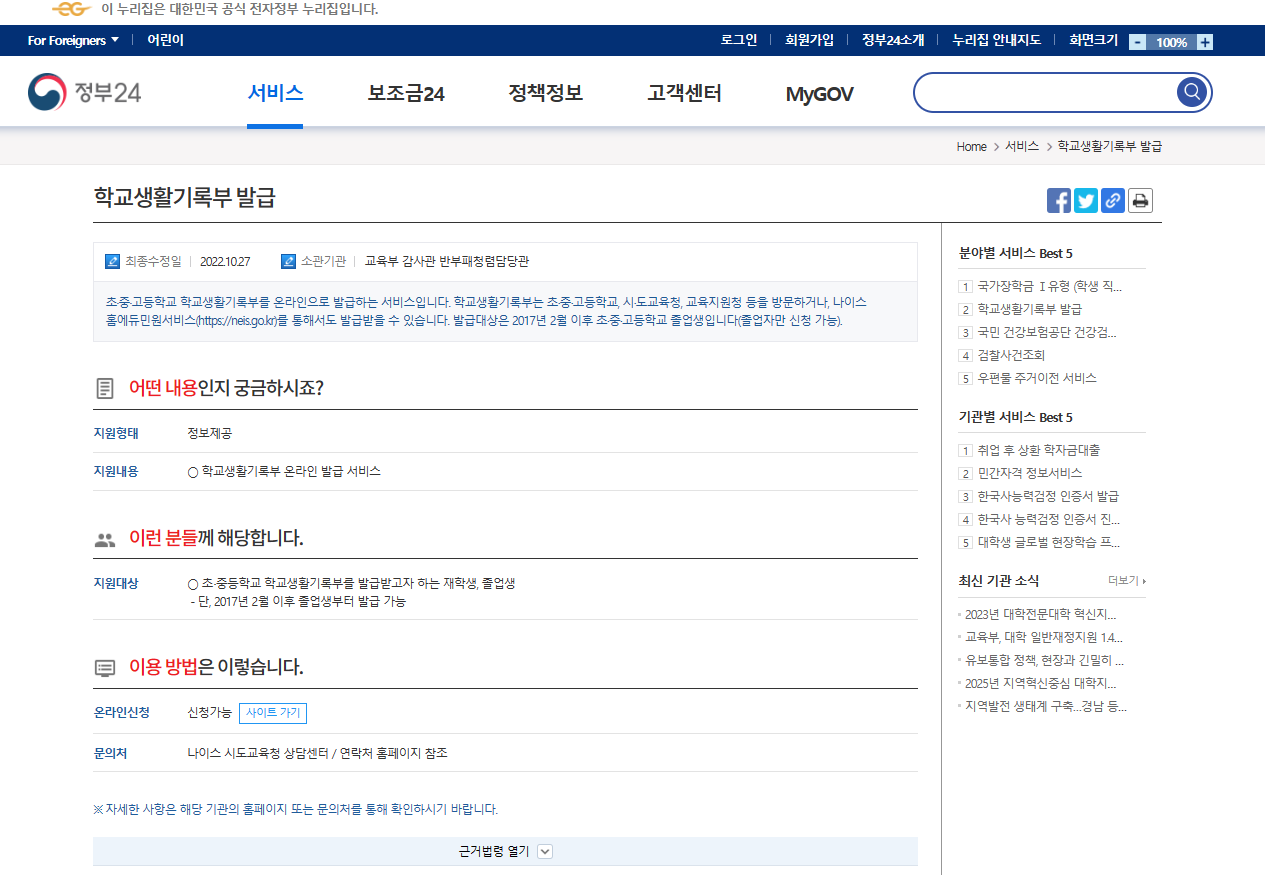Click the search magnifier icon
This screenshot has height=875, width=1265.
click(1191, 91)
